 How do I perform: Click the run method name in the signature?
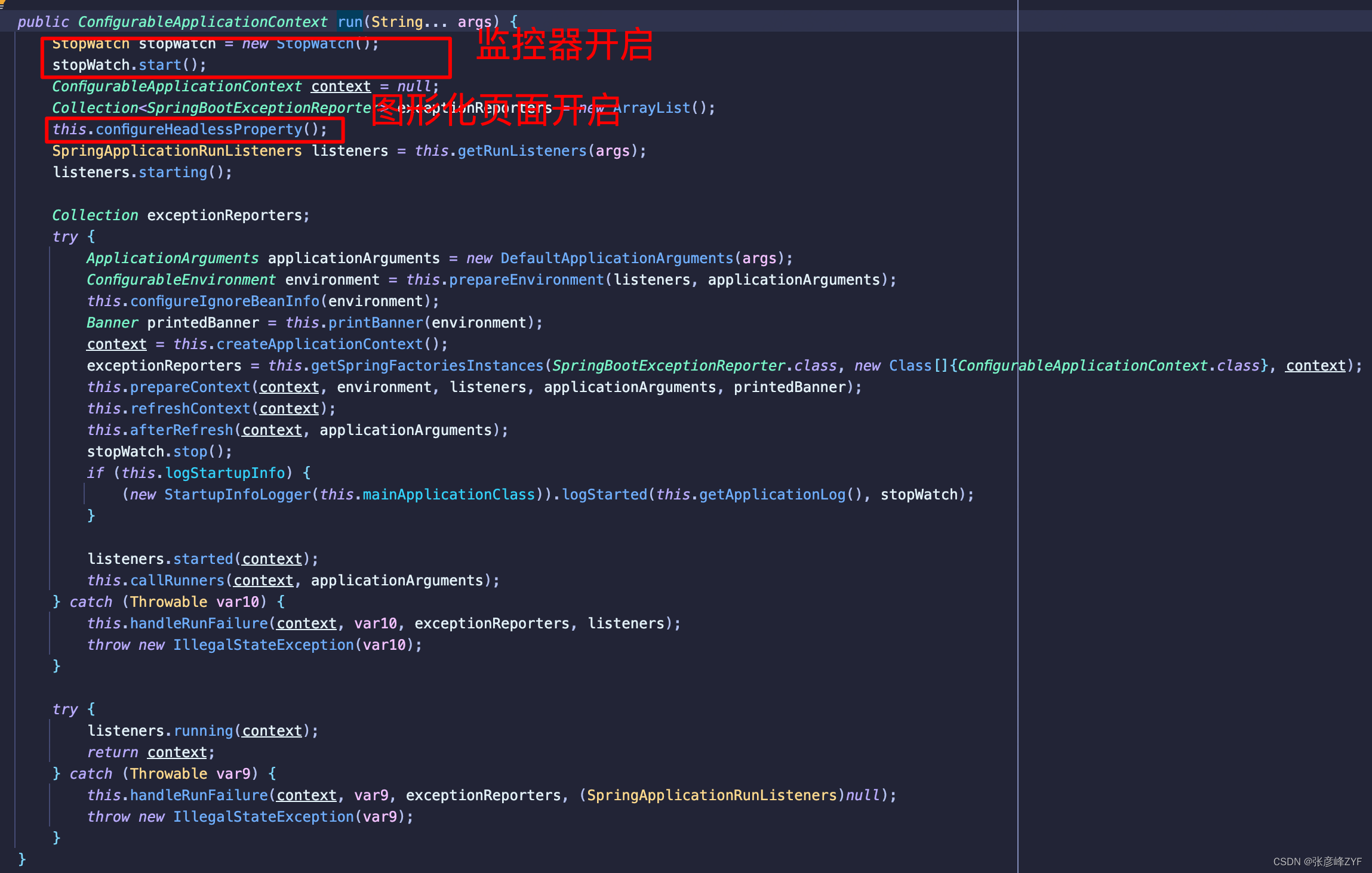(350, 22)
